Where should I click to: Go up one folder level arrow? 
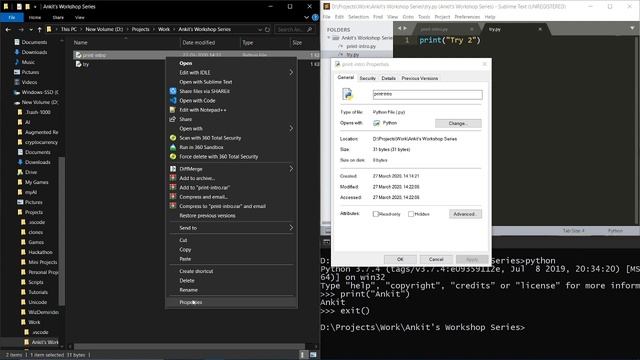pyautogui.click(x=40, y=29)
